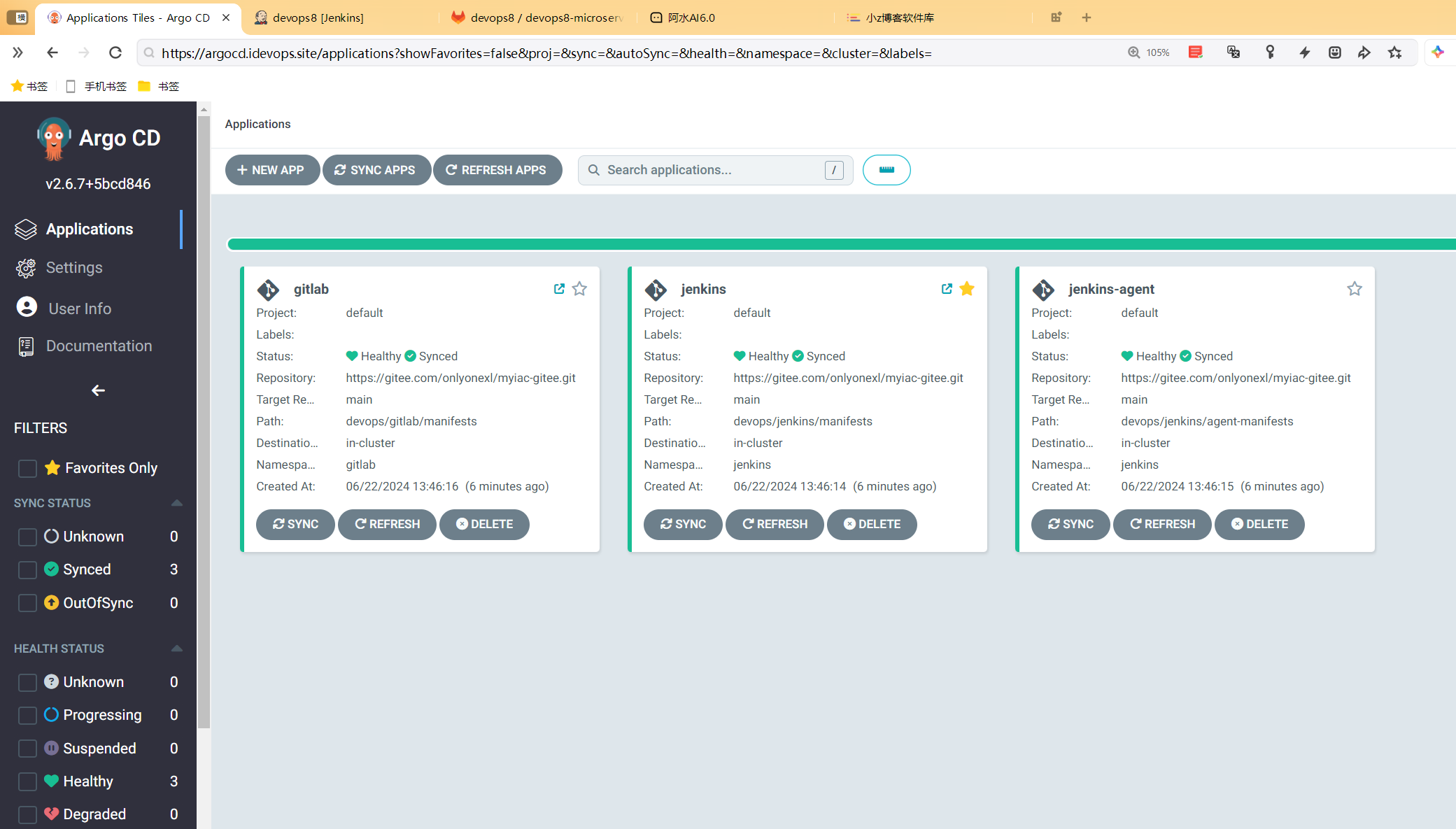Click the share arrow icon in toolbar
Viewport: 1456px width, 829px height.
coord(1364,52)
